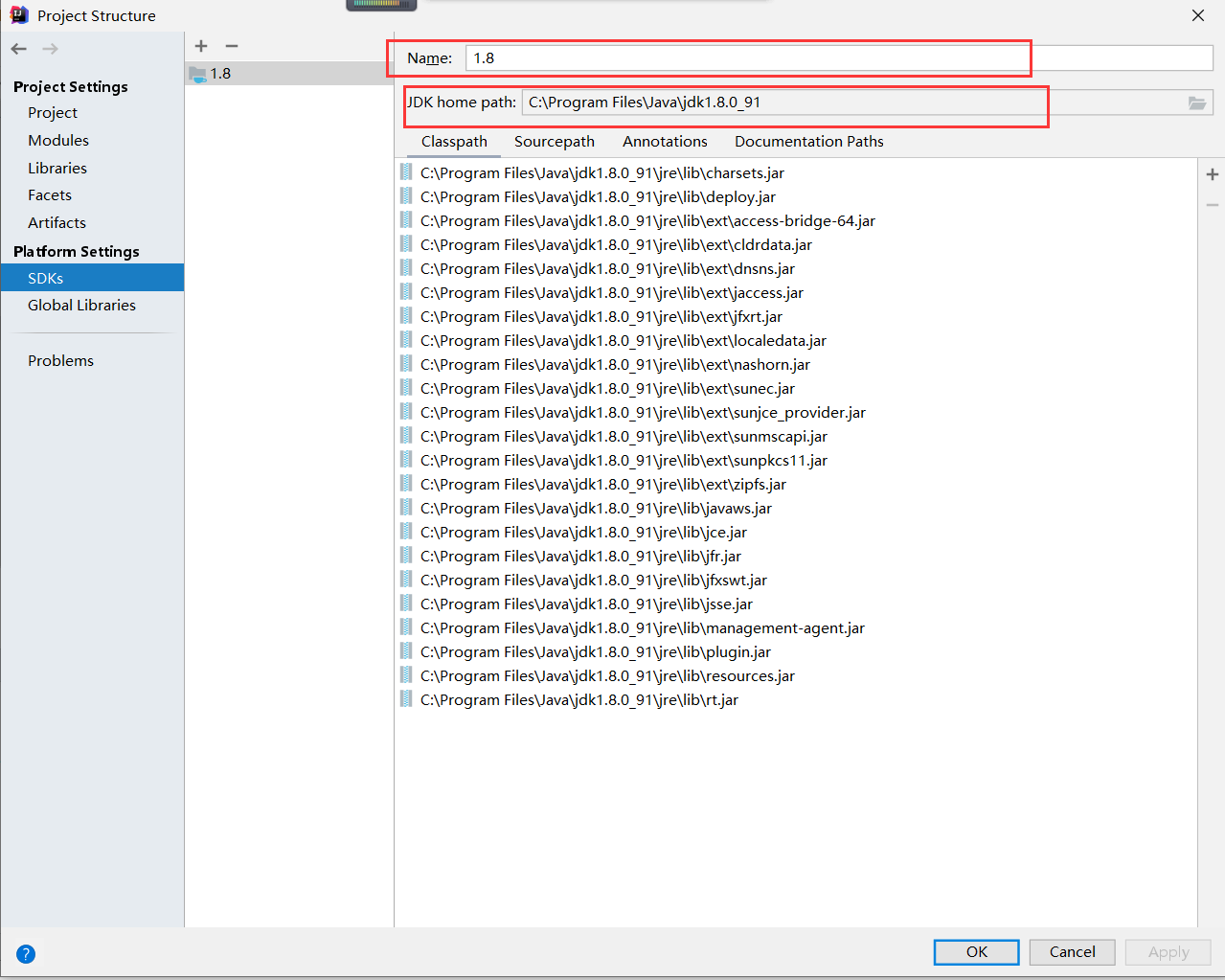The width and height of the screenshot is (1225, 980).
Task: Select the jfxrt.jar classpath entry
Action: 601,316
